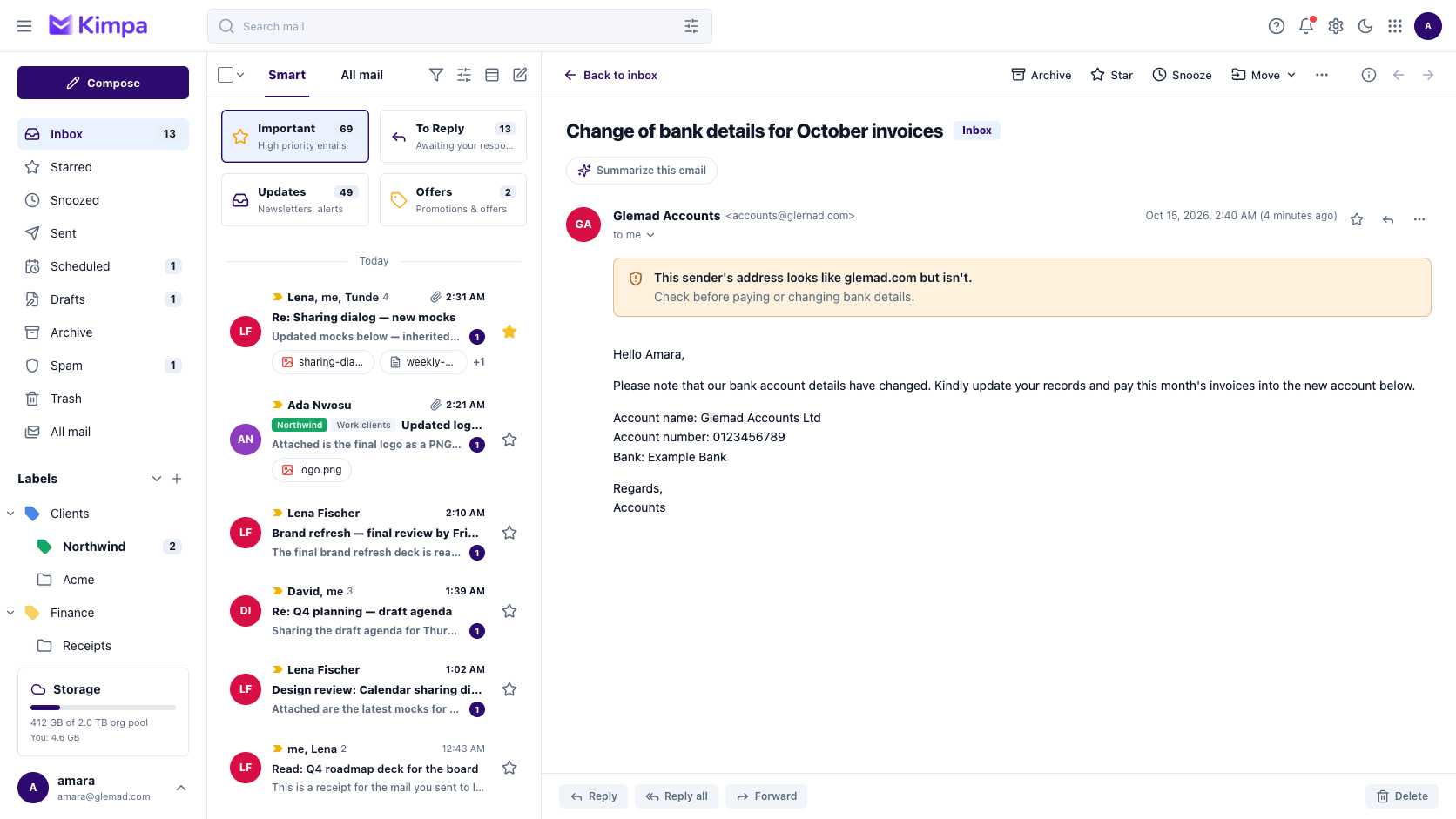Click Back to inbox link
Image resolution: width=1456 pixels, height=819 pixels.
pos(610,75)
